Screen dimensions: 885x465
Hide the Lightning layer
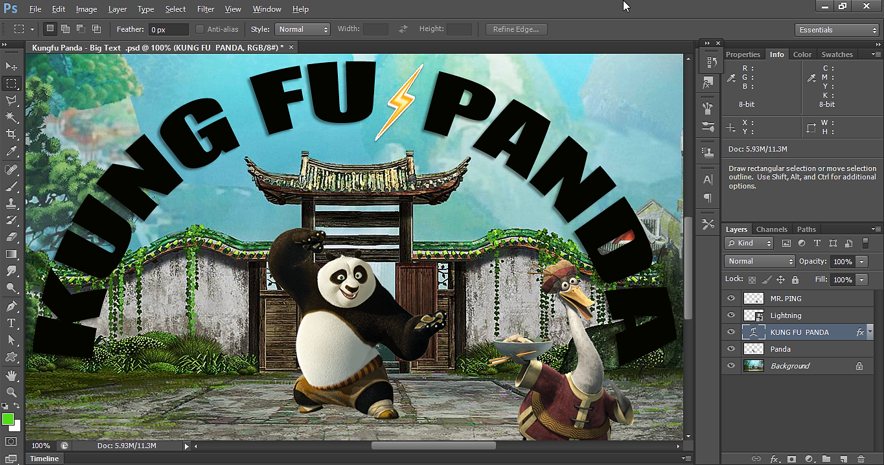pos(731,315)
